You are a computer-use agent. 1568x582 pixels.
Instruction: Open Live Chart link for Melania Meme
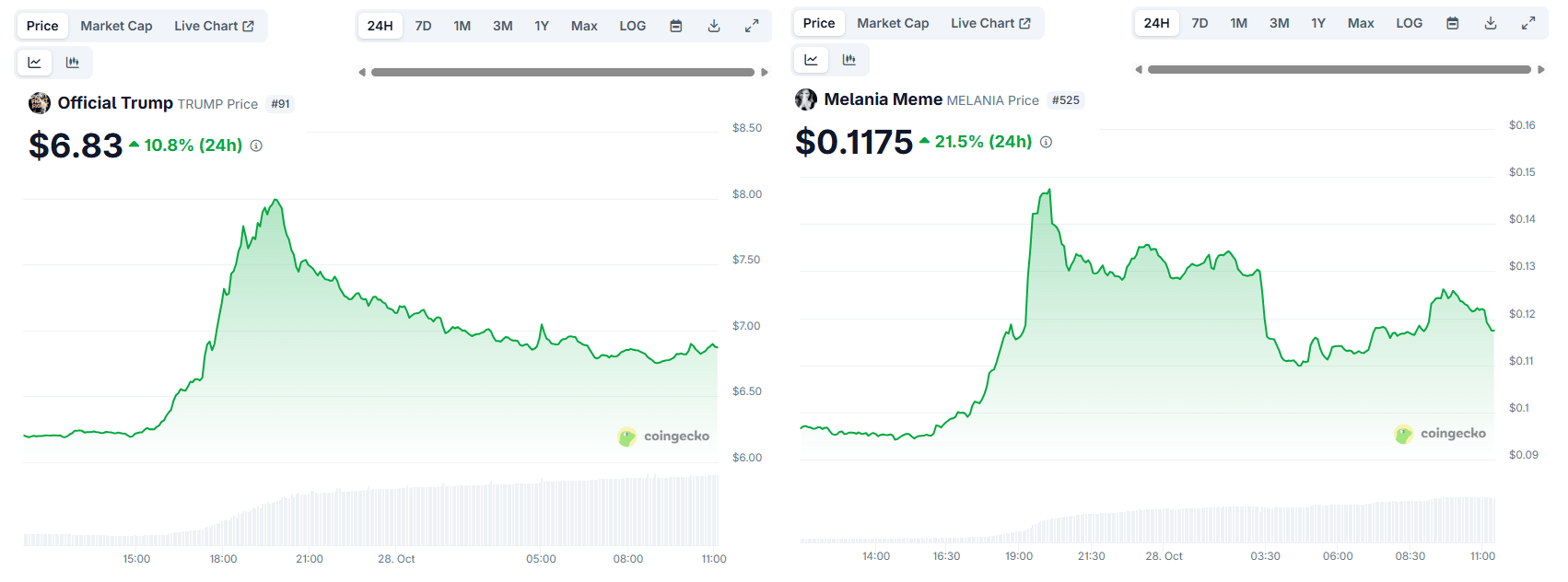point(990,23)
